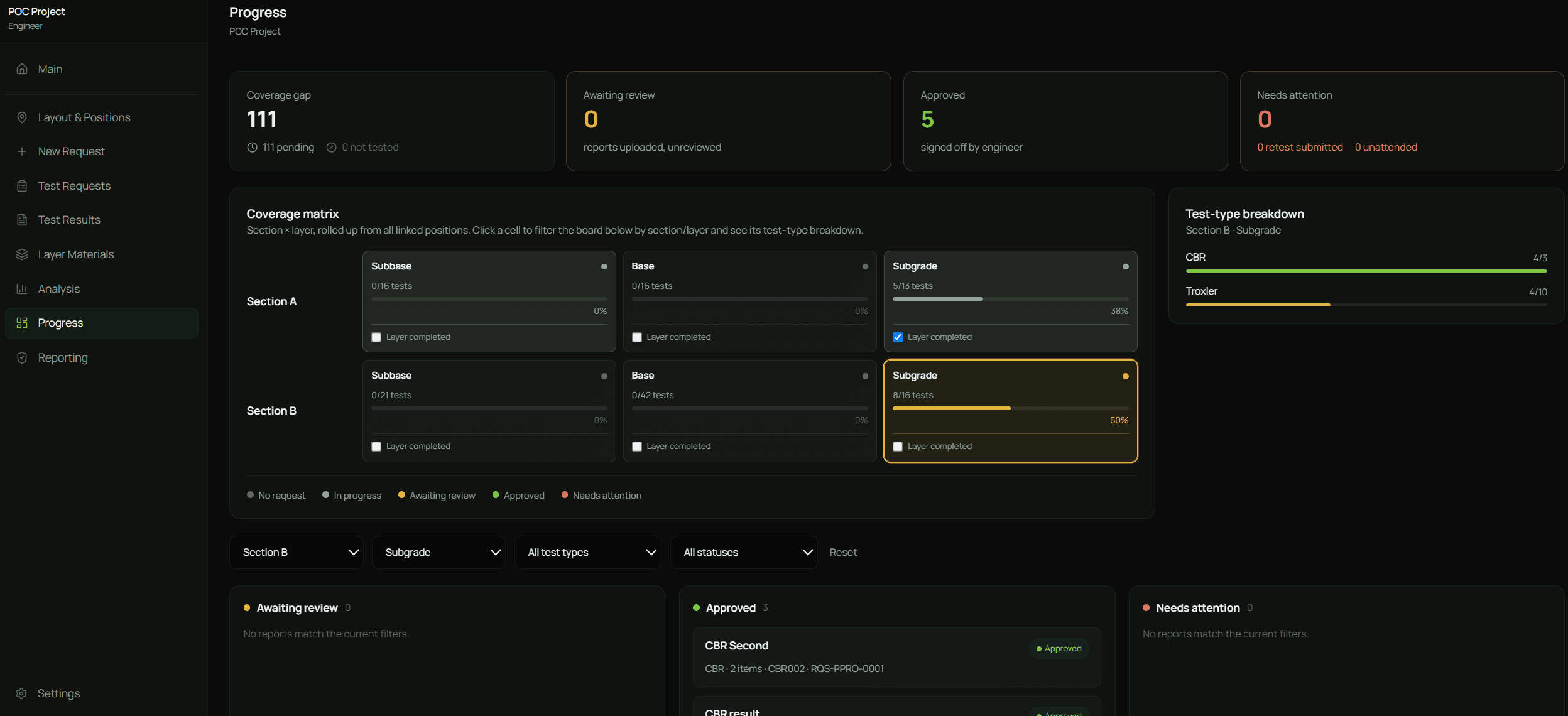This screenshot has width=1568, height=716.
Task: Click Section A Subgrade 38% progress bar
Action: tap(1010, 299)
